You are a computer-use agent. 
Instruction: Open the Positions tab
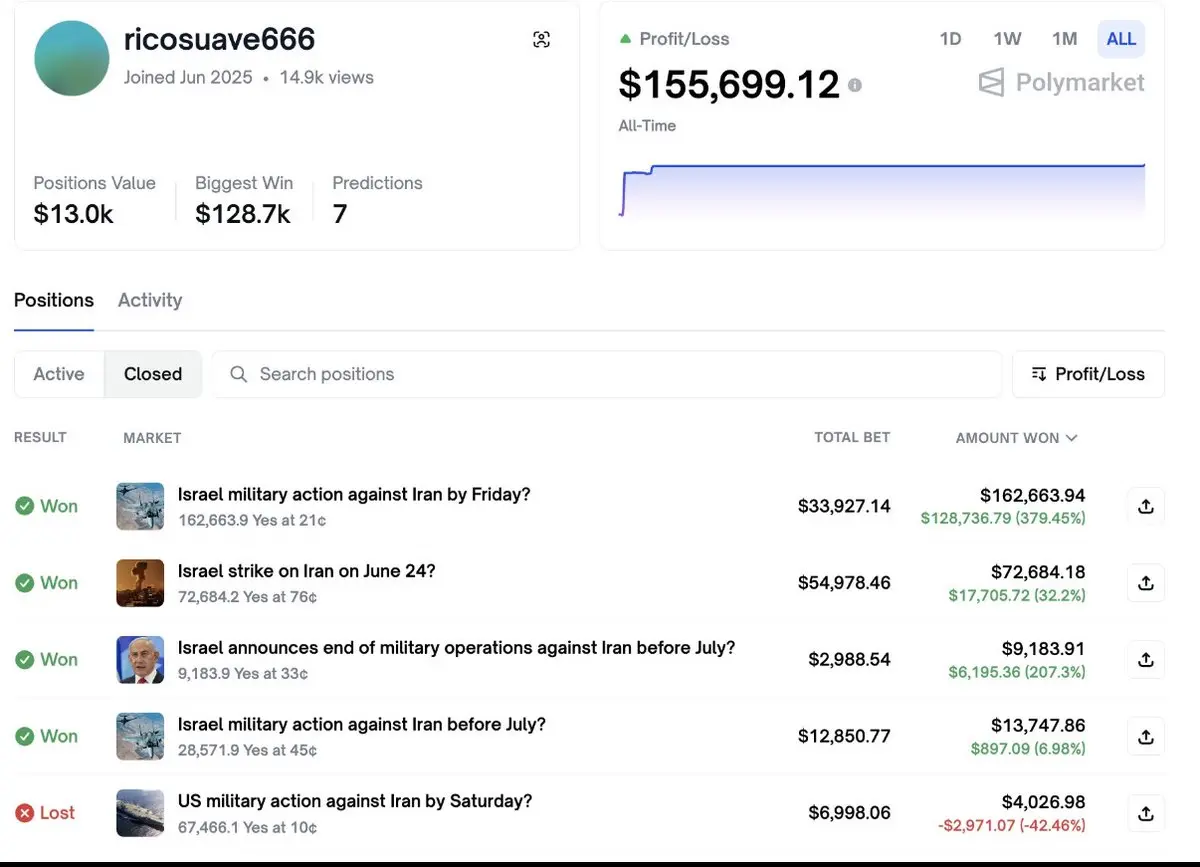click(x=54, y=300)
